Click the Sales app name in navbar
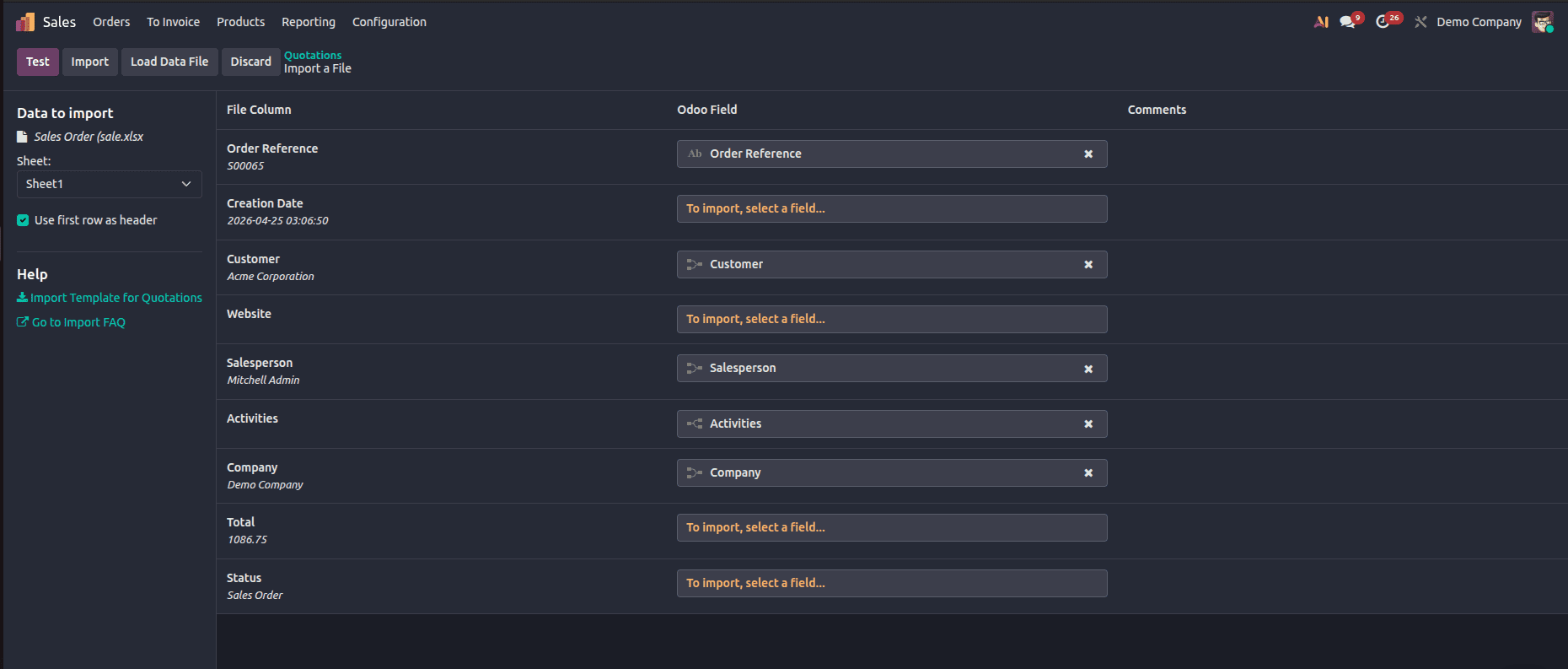Screen dimensions: 1568x669 (59, 22)
